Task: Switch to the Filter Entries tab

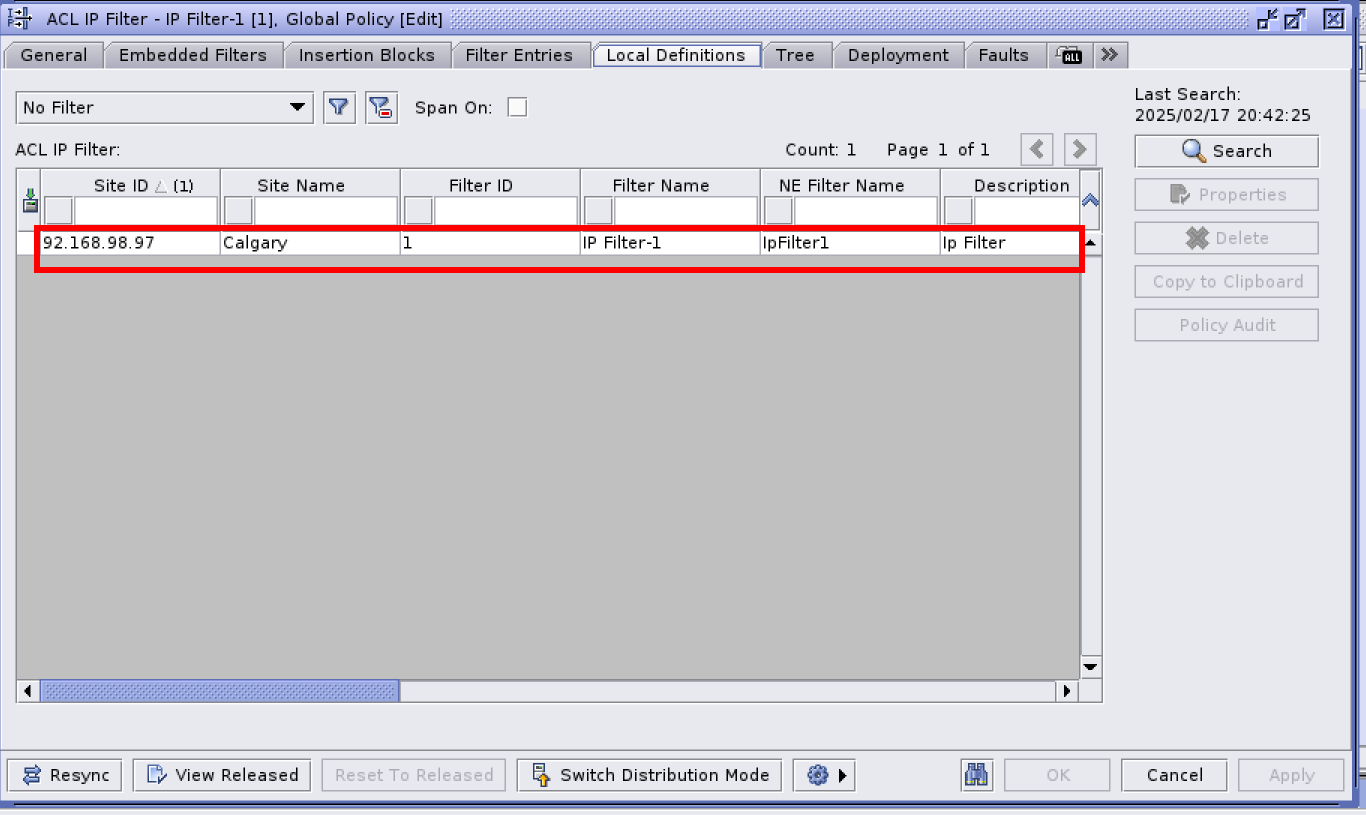Action: tap(519, 55)
